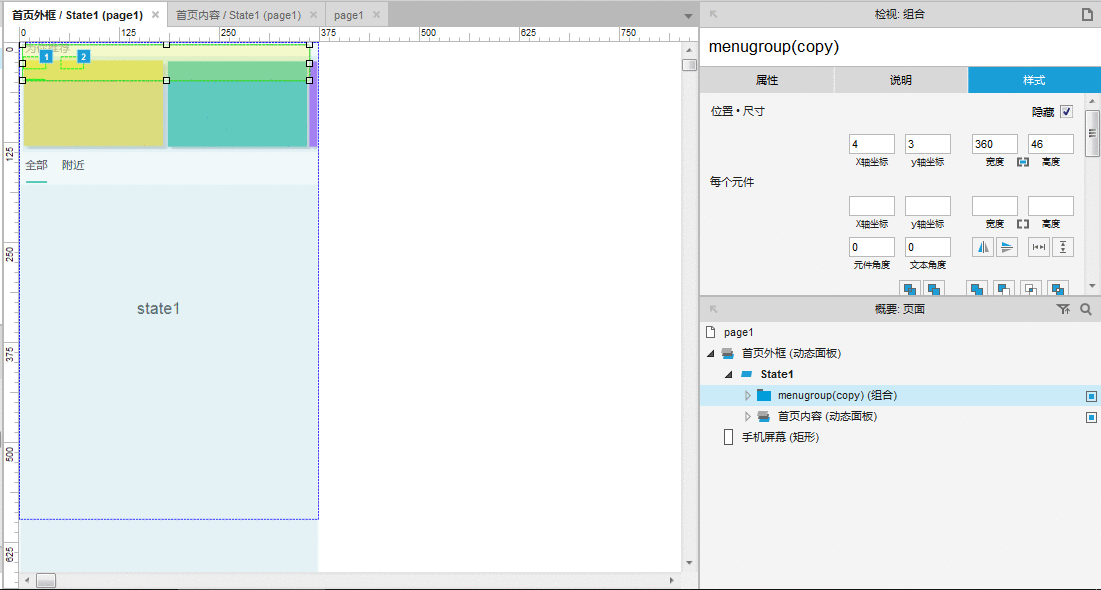Toggle aspect ratio lock under 每个元件
This screenshot has height=590, width=1101.
(1023, 224)
